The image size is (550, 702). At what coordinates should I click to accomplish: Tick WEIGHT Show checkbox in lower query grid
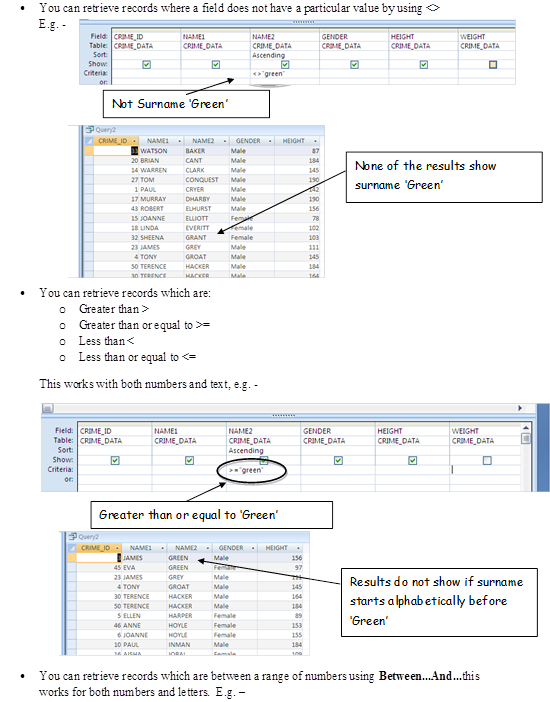pos(487,460)
